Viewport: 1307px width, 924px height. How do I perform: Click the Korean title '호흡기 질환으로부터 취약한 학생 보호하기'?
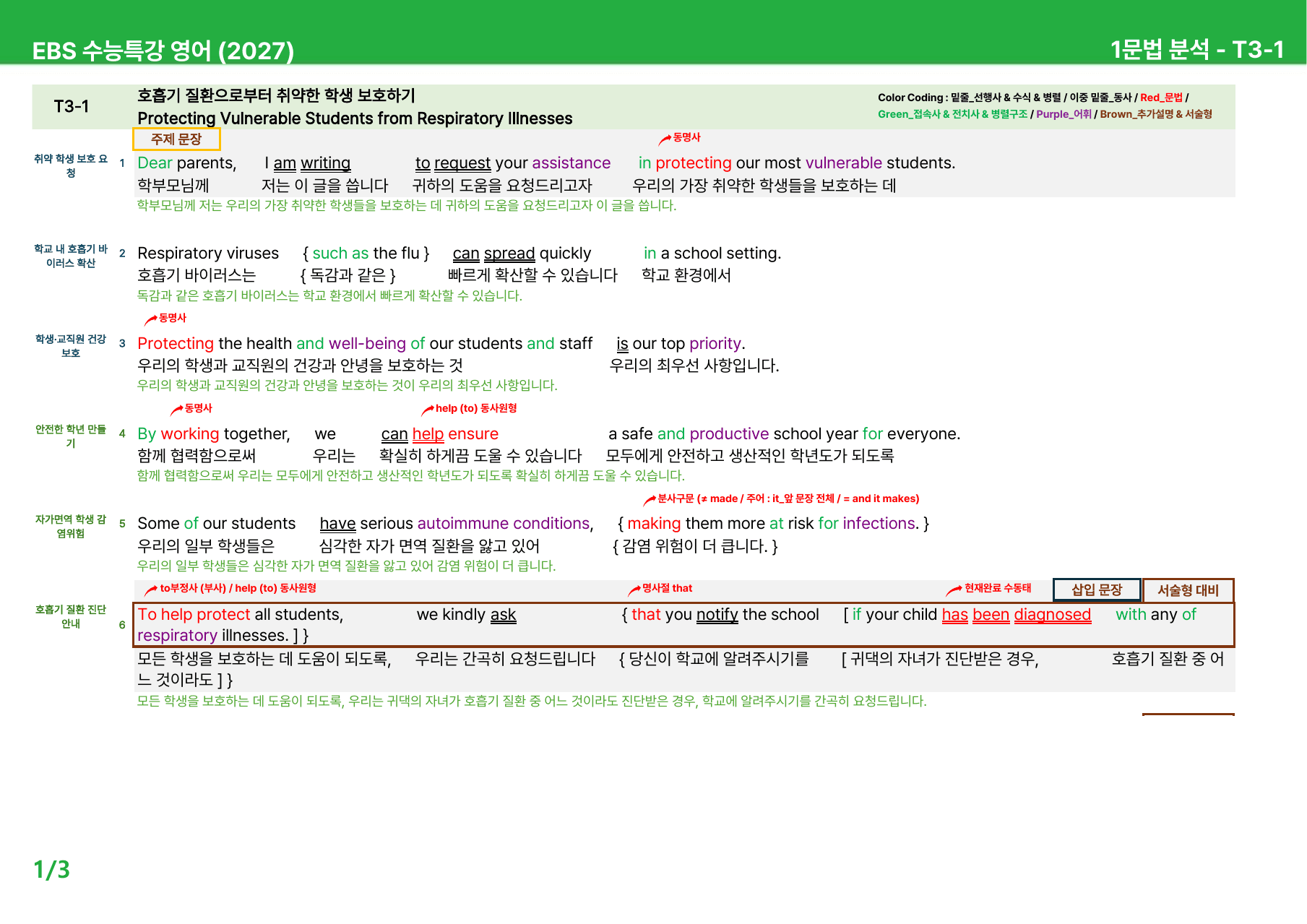(x=276, y=95)
